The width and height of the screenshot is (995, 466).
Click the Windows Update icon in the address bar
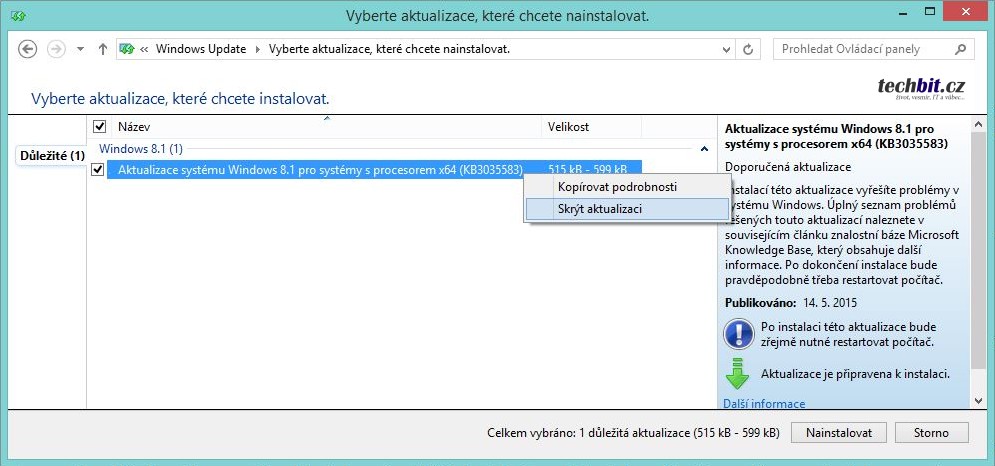click(128, 49)
